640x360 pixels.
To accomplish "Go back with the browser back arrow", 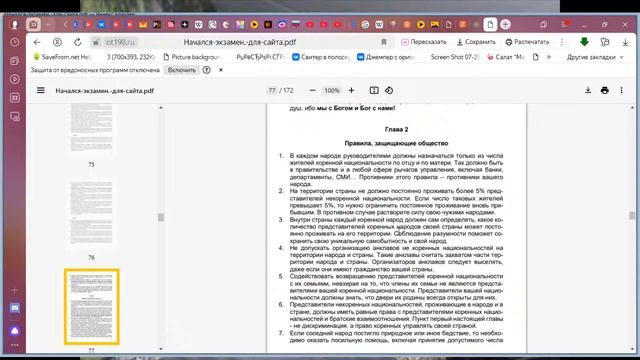I will coord(37,42).
